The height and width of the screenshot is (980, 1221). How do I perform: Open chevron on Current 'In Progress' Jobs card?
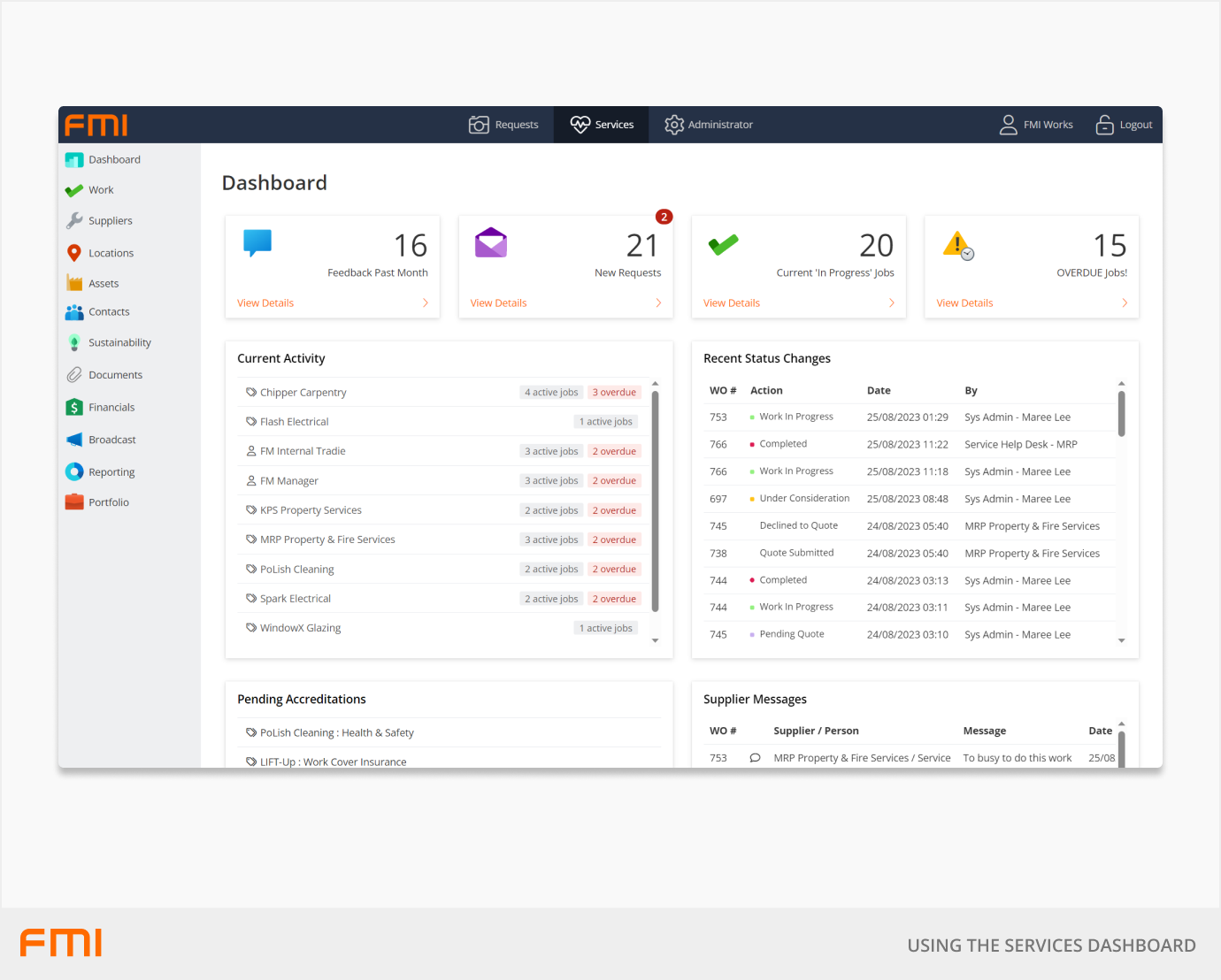(891, 303)
